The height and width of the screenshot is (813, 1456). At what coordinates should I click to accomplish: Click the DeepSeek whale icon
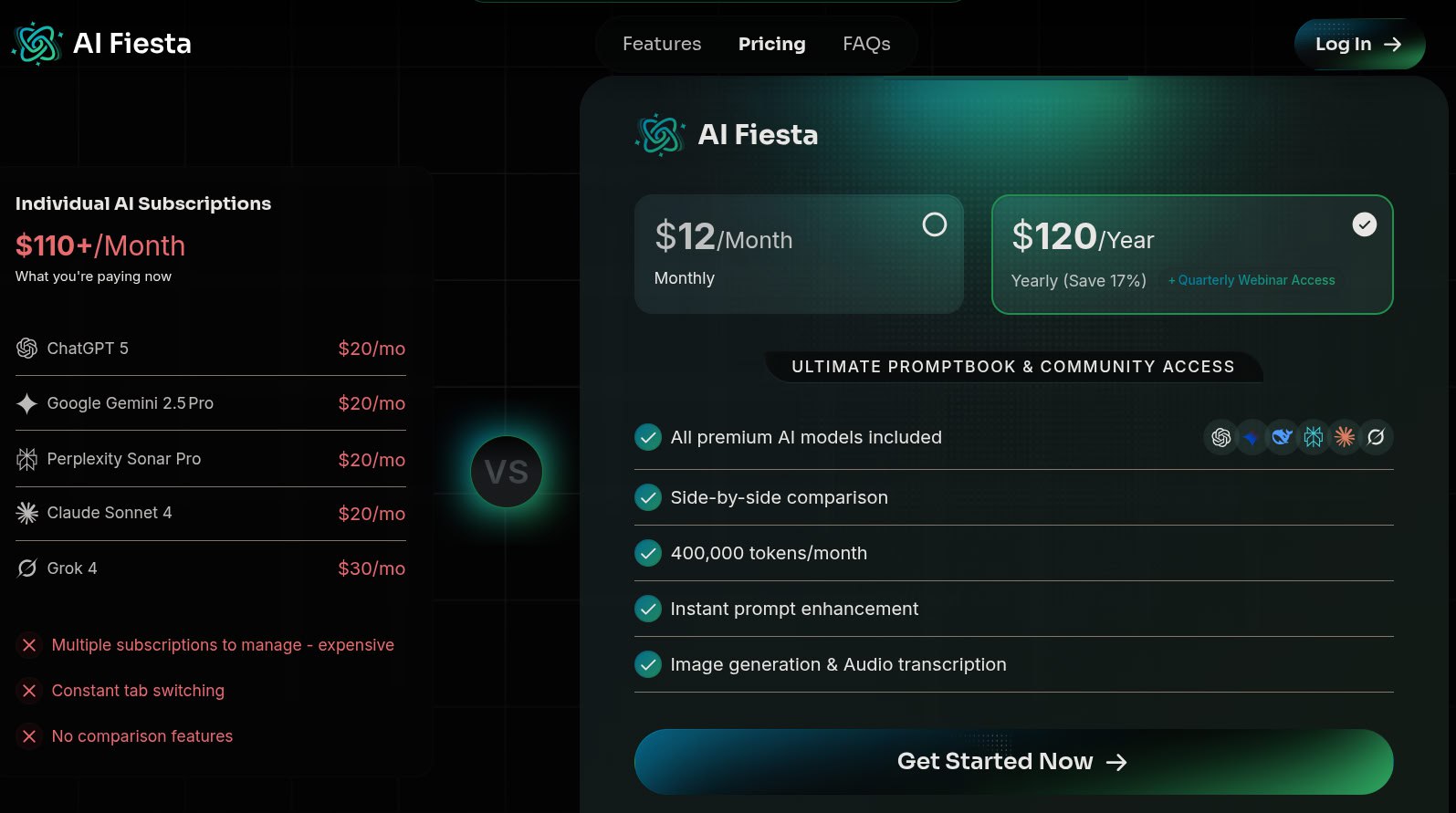coord(1282,437)
